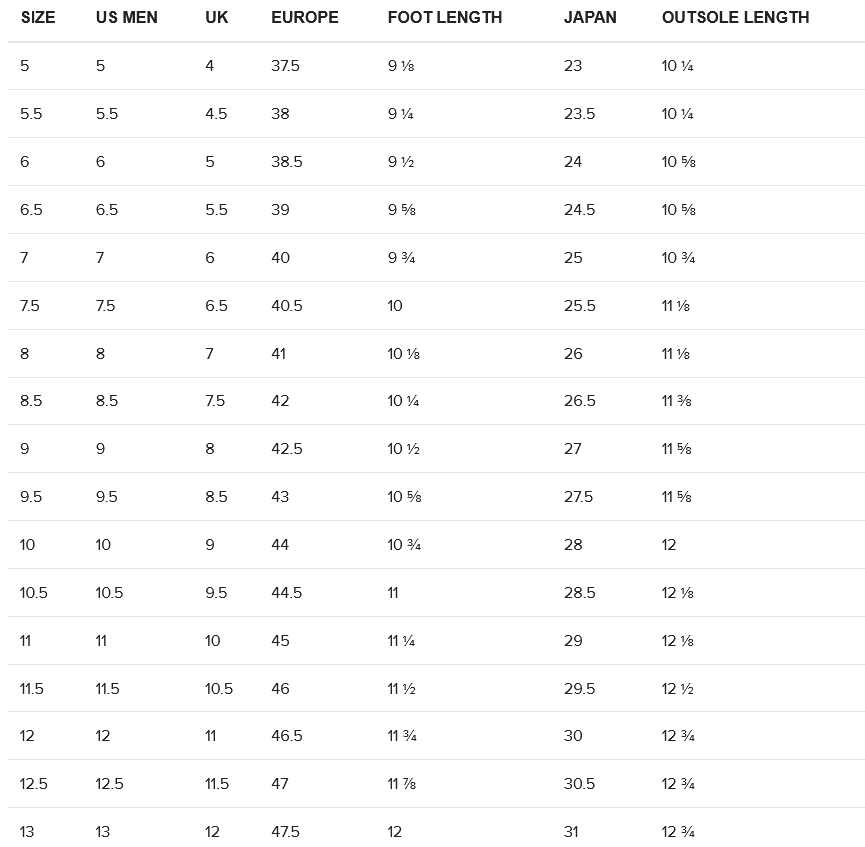Click the EUROPE column header
865x847 pixels.
click(305, 17)
